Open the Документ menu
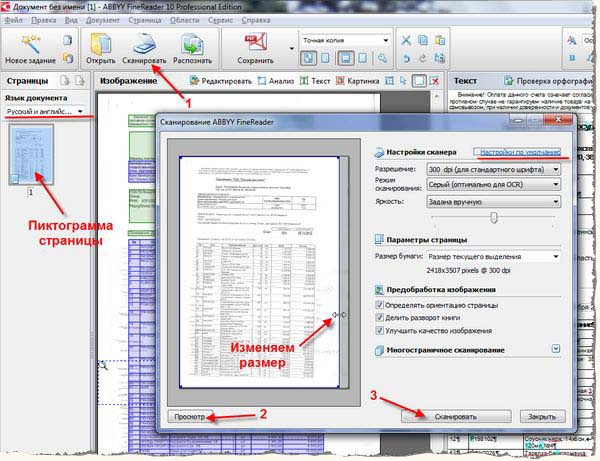Viewport: 600px width, 461px height. tap(103, 20)
